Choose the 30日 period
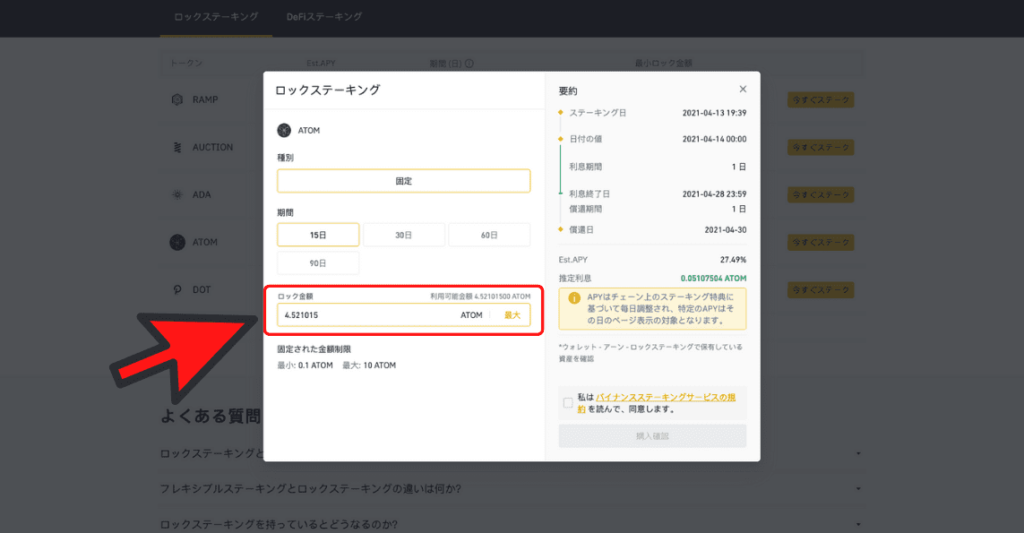The width and height of the screenshot is (1024, 533). pyautogui.click(x=404, y=234)
